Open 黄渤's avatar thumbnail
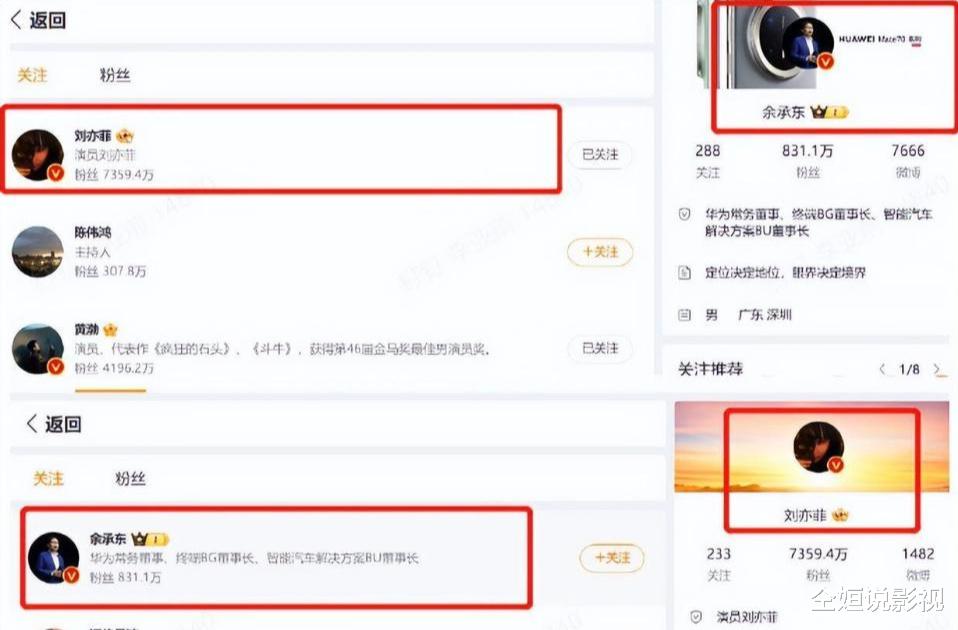 (38, 349)
